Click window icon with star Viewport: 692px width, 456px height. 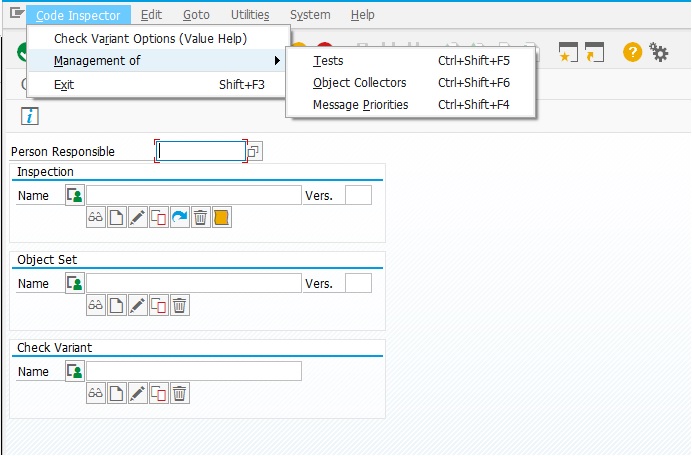568,52
